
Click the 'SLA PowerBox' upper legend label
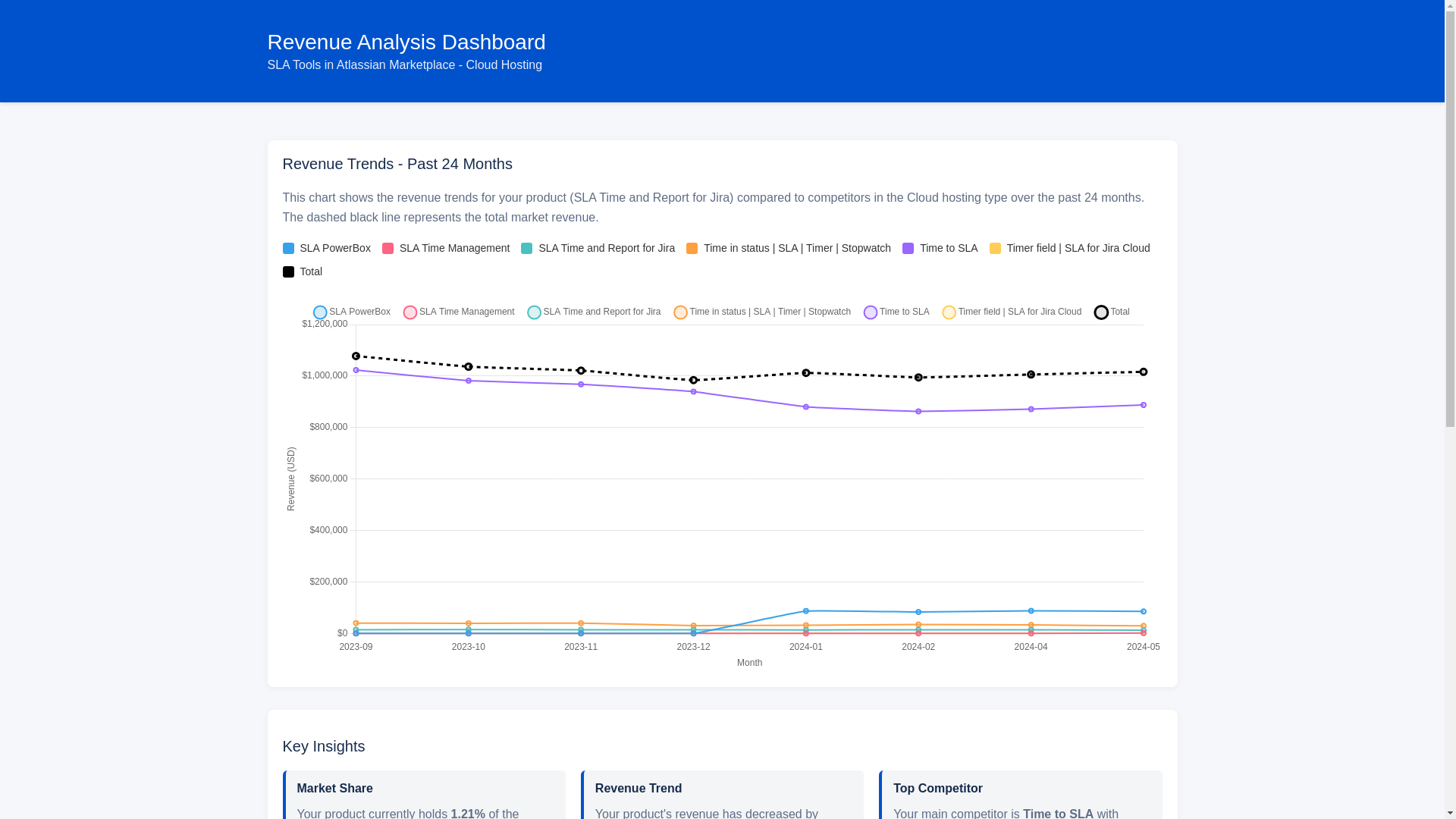335,249
